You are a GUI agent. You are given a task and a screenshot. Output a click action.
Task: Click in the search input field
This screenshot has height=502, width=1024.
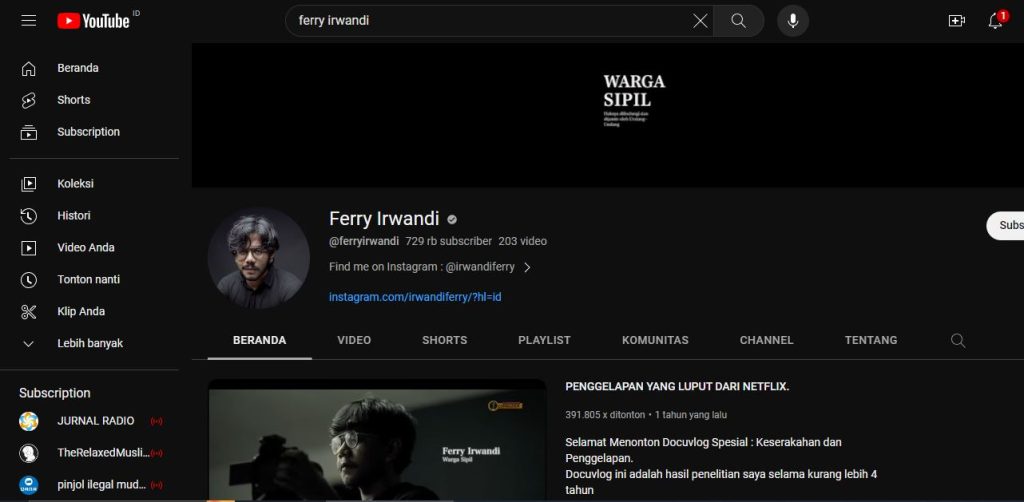pos(490,21)
